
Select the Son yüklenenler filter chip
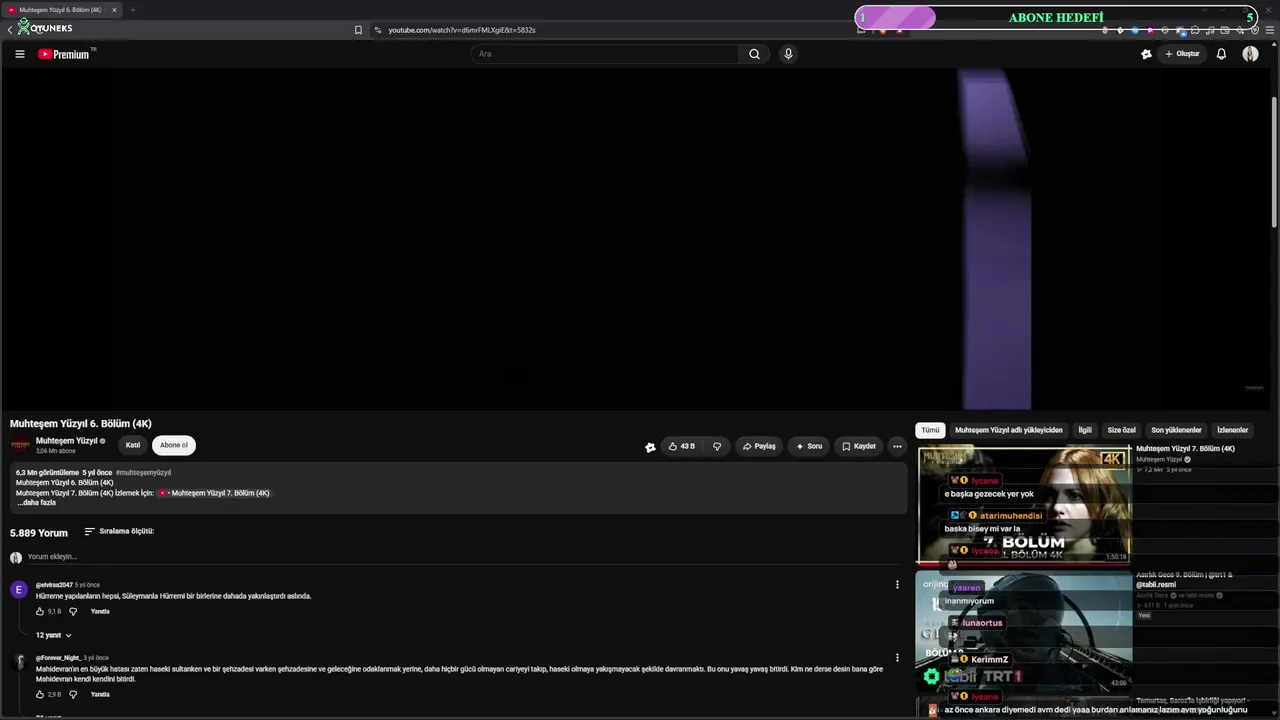click(x=1176, y=430)
